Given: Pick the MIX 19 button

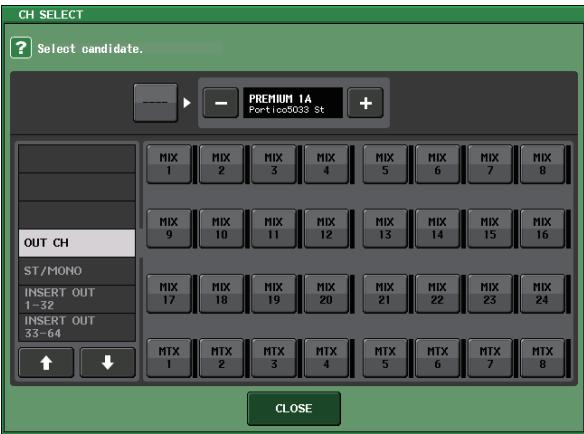Looking at the screenshot, I should pos(274,294).
